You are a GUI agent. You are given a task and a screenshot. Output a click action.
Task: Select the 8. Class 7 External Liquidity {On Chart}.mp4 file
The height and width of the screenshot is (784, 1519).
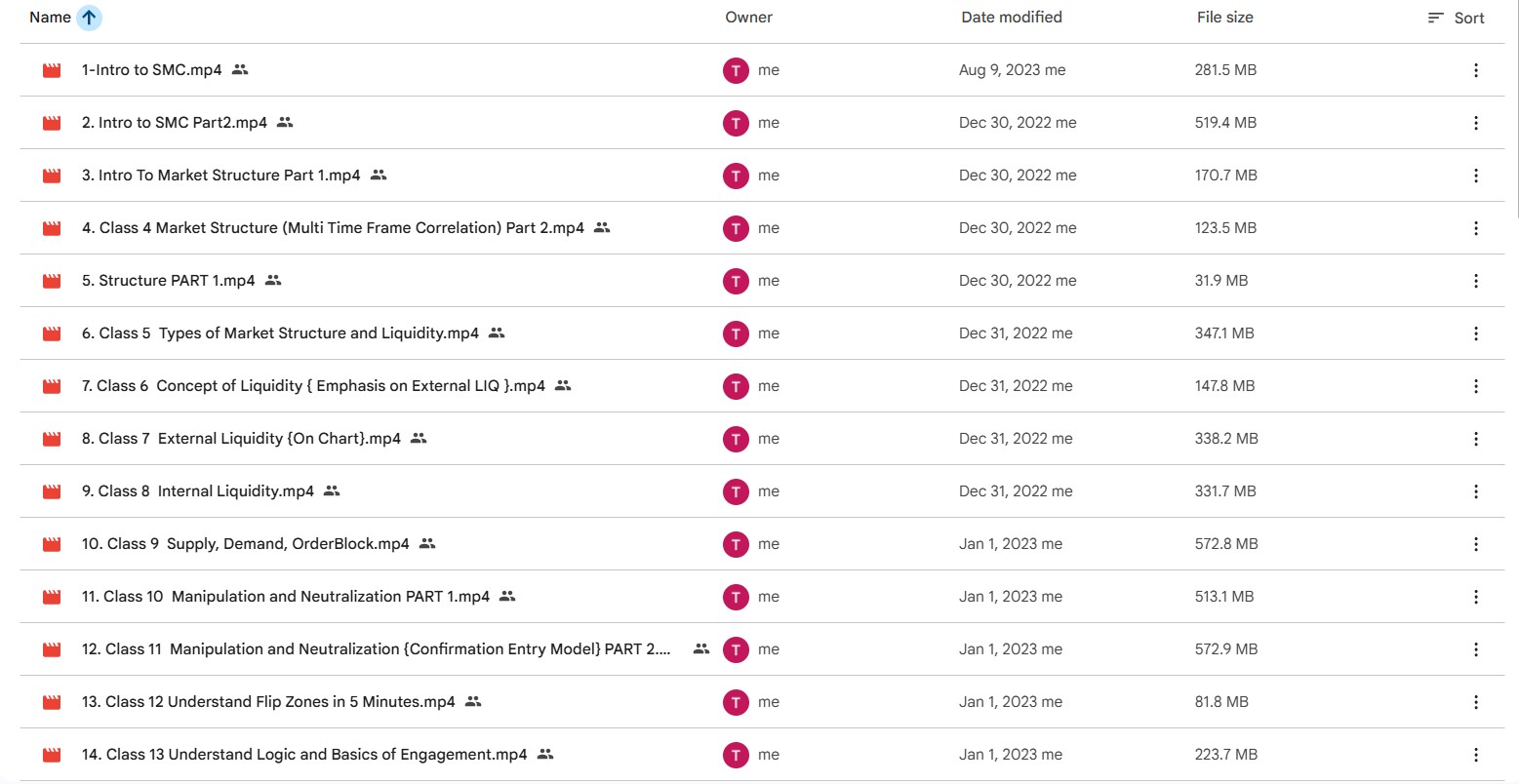pyautogui.click(x=241, y=439)
